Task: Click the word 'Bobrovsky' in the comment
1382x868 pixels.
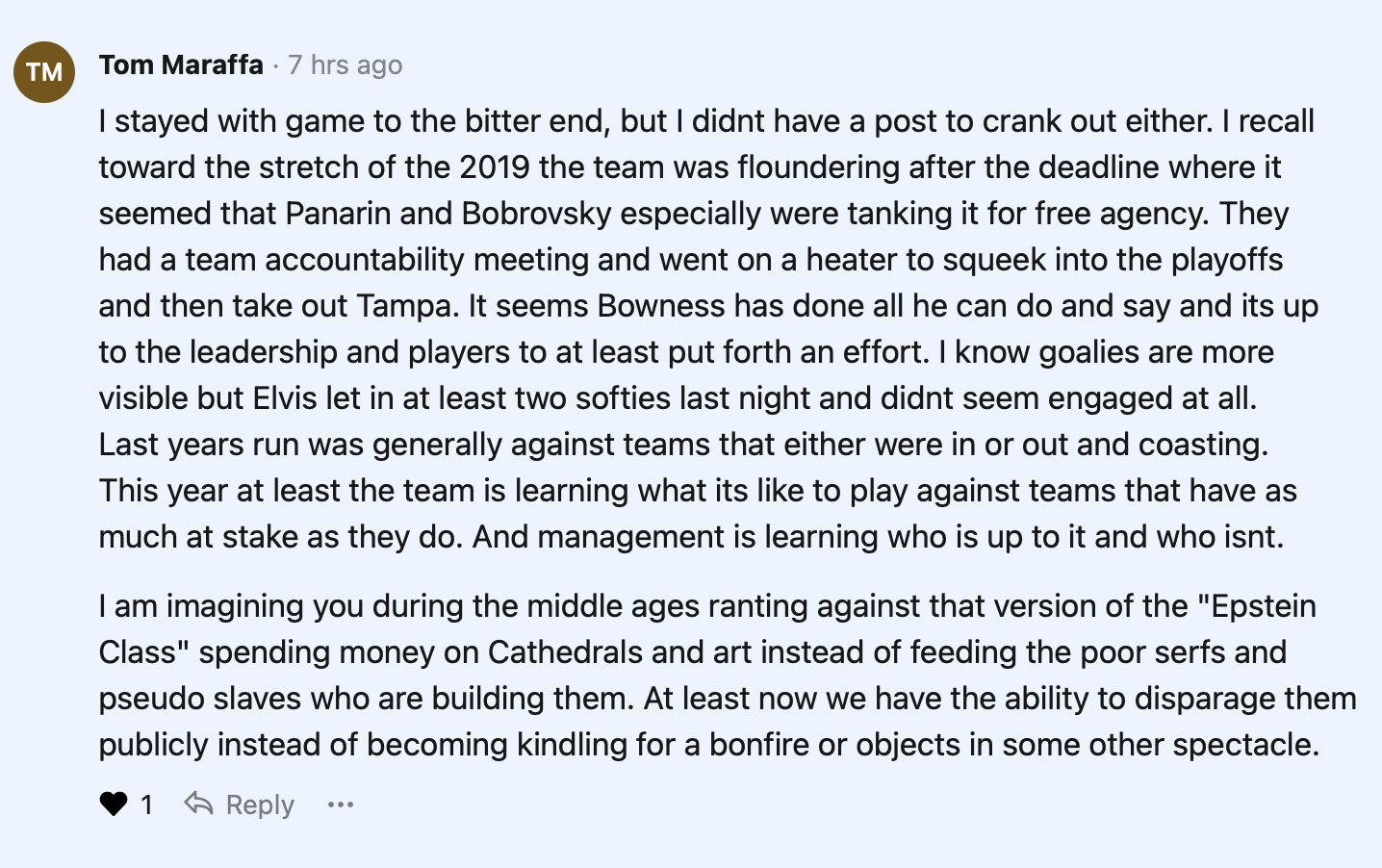Action: click(x=536, y=213)
